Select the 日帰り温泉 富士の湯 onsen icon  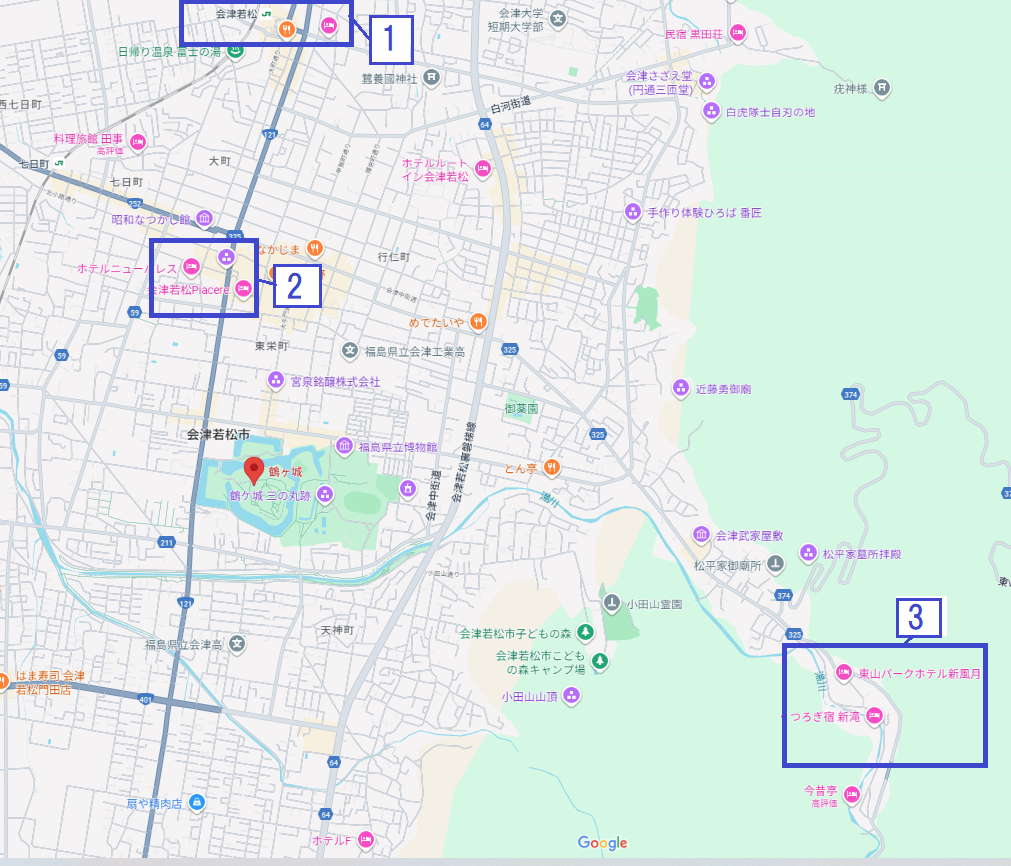(x=235, y=50)
